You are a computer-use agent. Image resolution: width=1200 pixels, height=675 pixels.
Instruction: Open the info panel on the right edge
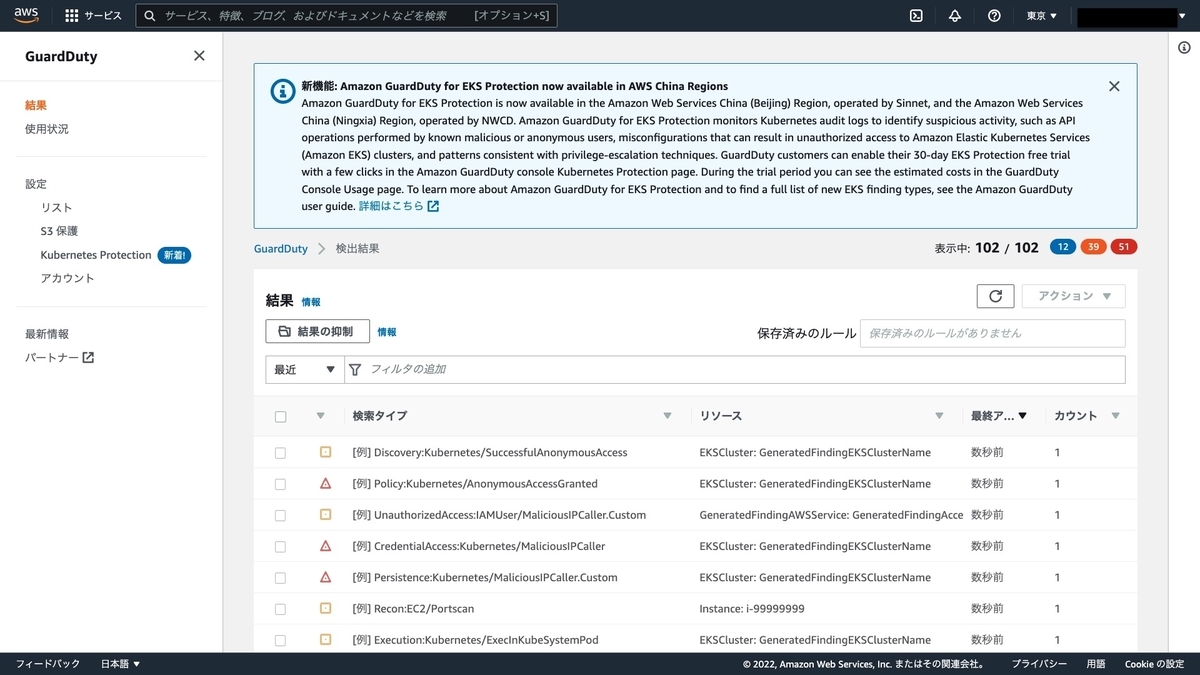pyautogui.click(x=1184, y=47)
